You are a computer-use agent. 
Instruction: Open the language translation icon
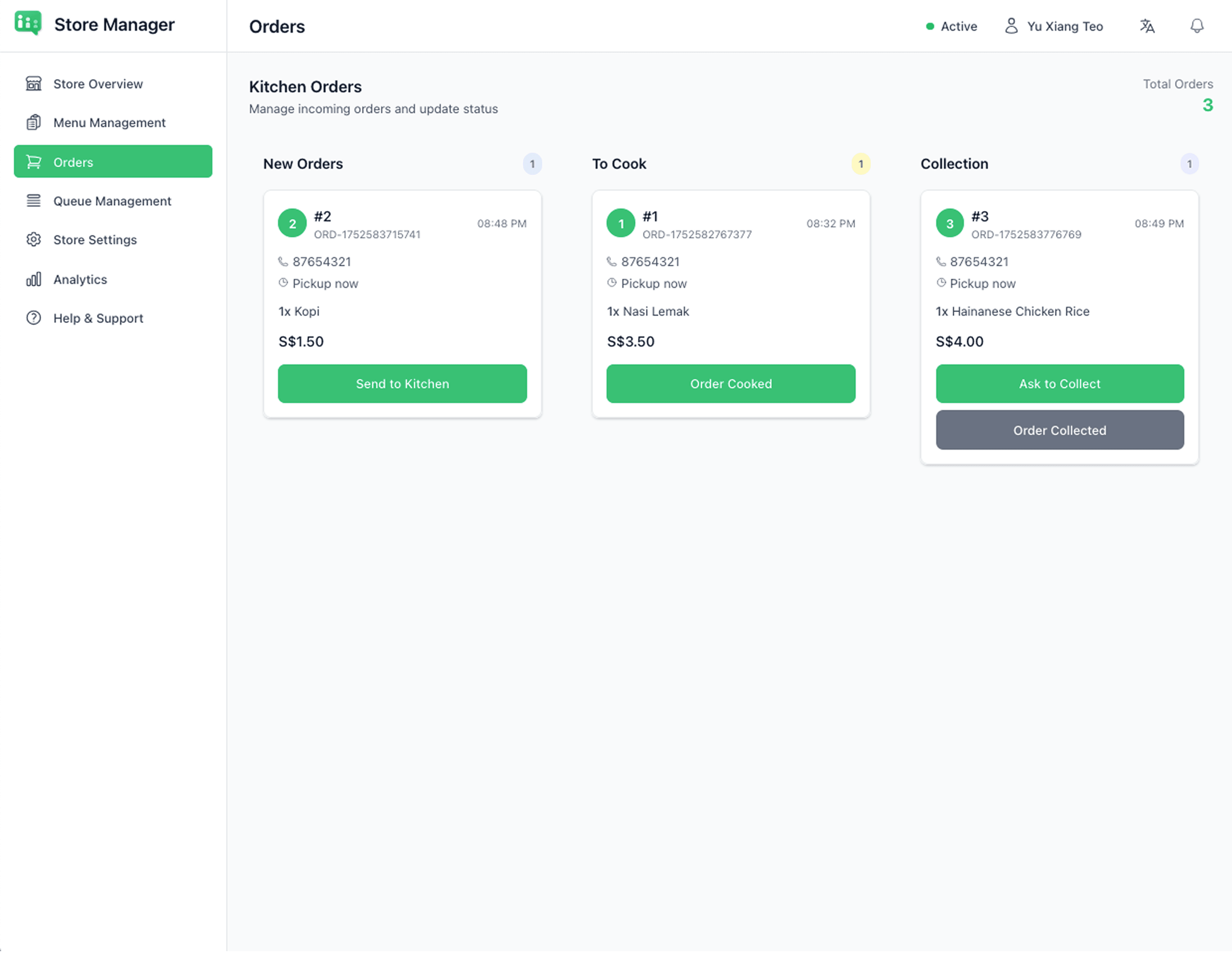tap(1147, 26)
